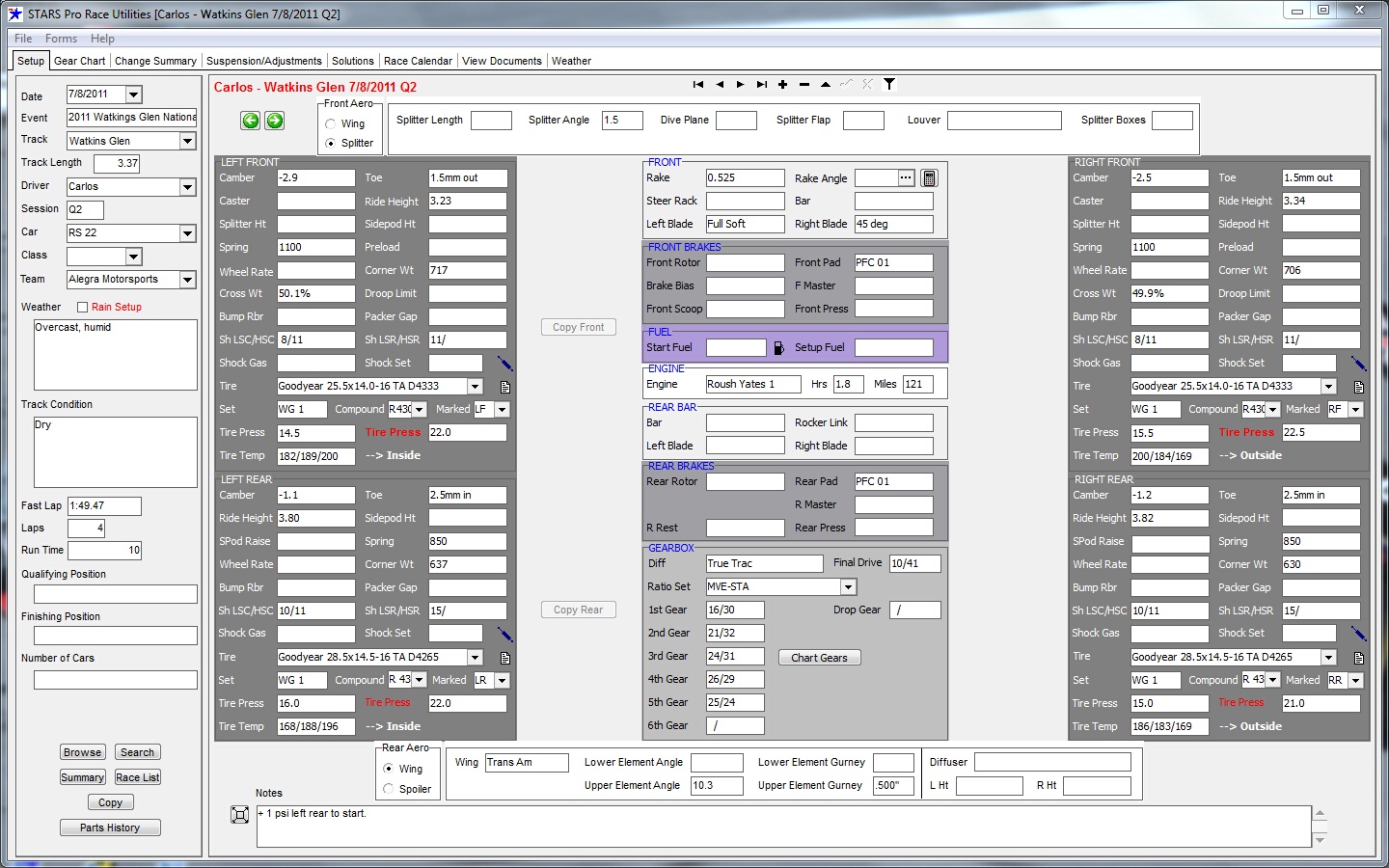Click the add new record plus icon
The height and width of the screenshot is (868, 1389).
click(783, 85)
